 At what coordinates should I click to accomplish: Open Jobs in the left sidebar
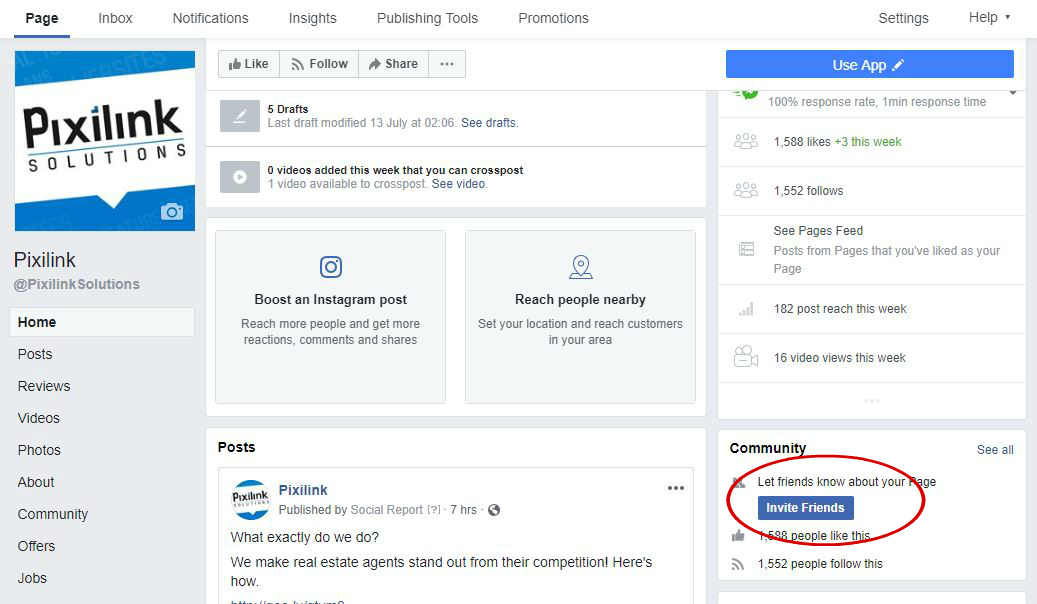point(32,578)
